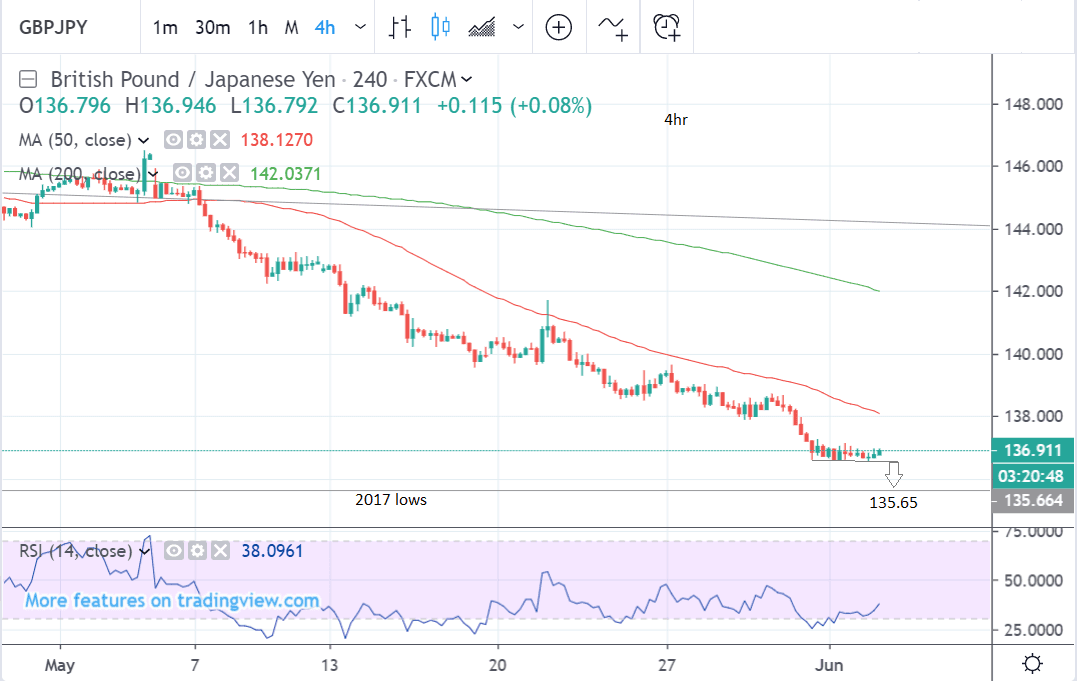Switch to the 30m timeframe
Image resolution: width=1077 pixels, height=681 pixels.
point(212,27)
